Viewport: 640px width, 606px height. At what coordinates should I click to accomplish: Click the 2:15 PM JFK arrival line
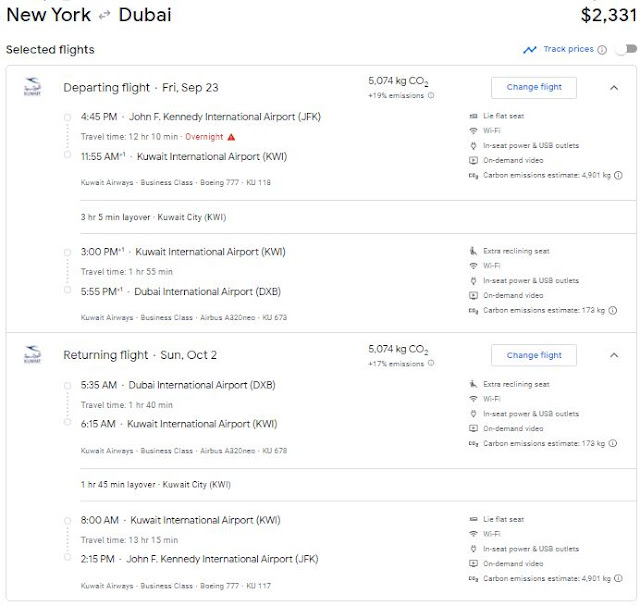(200, 559)
